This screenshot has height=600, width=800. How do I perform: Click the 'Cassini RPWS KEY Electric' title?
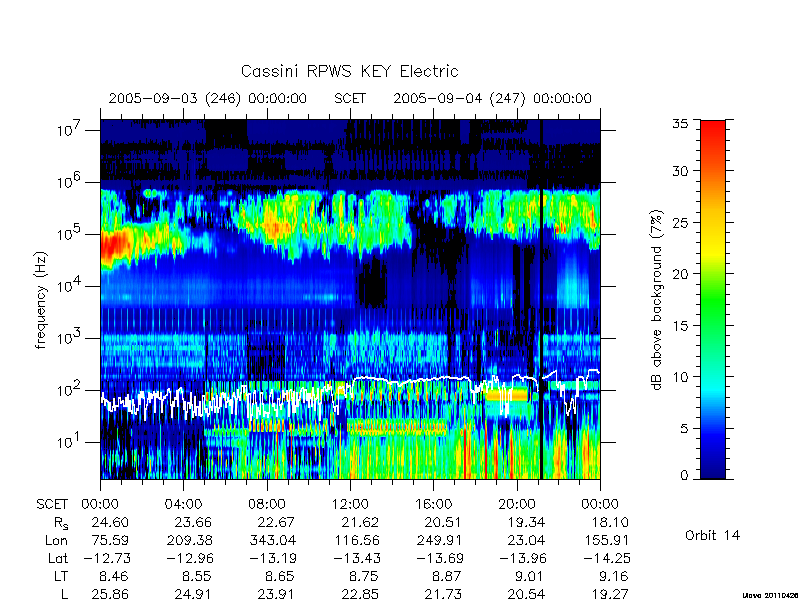(x=349, y=71)
